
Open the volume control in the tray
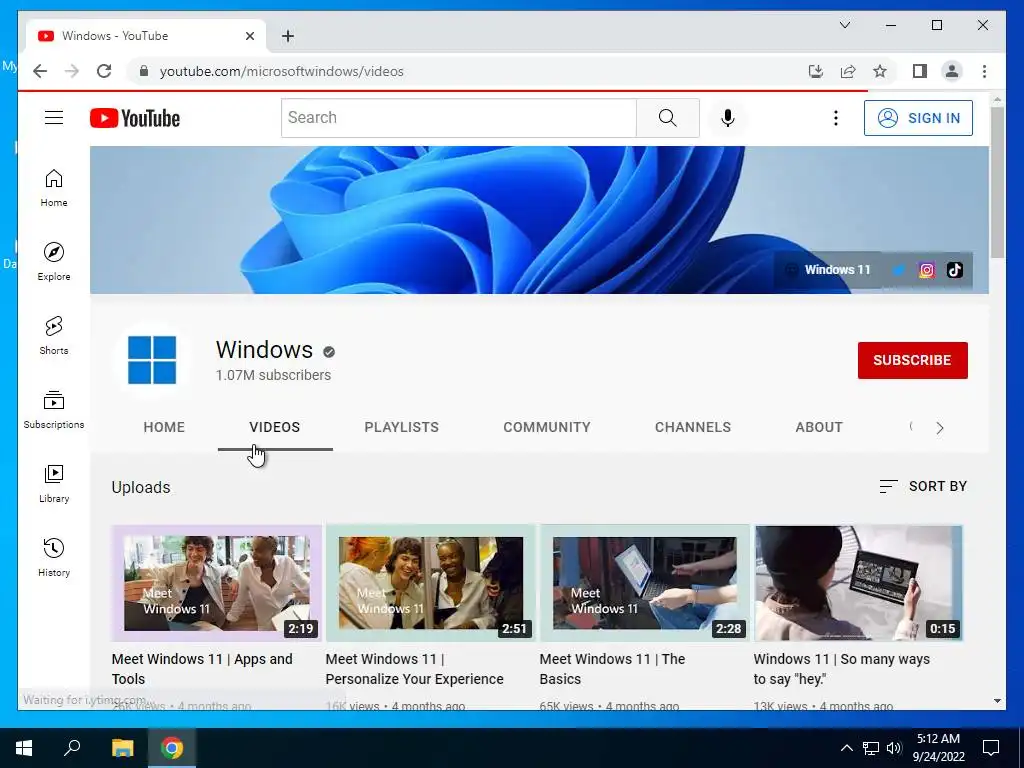[893, 748]
